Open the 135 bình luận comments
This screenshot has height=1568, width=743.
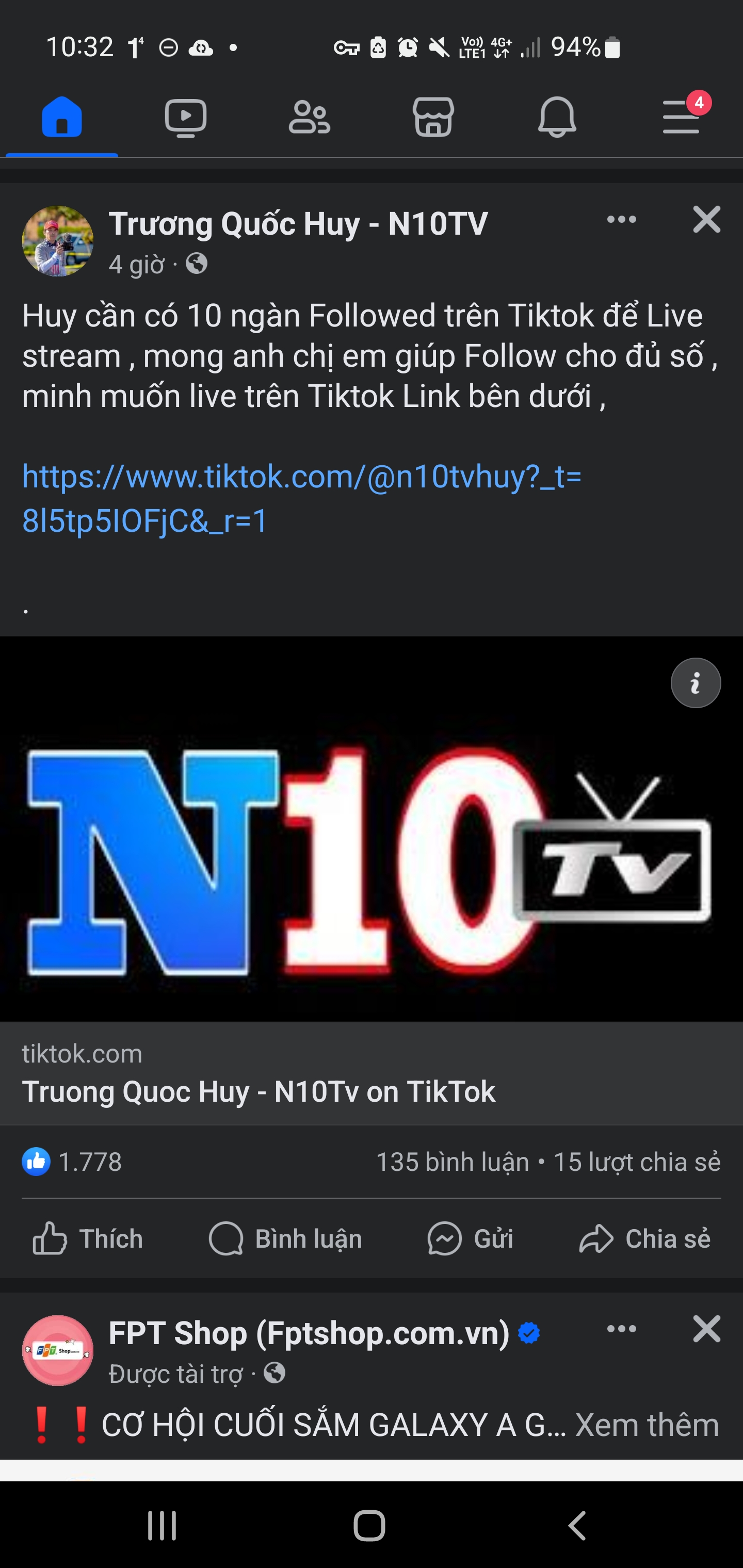453,1162
